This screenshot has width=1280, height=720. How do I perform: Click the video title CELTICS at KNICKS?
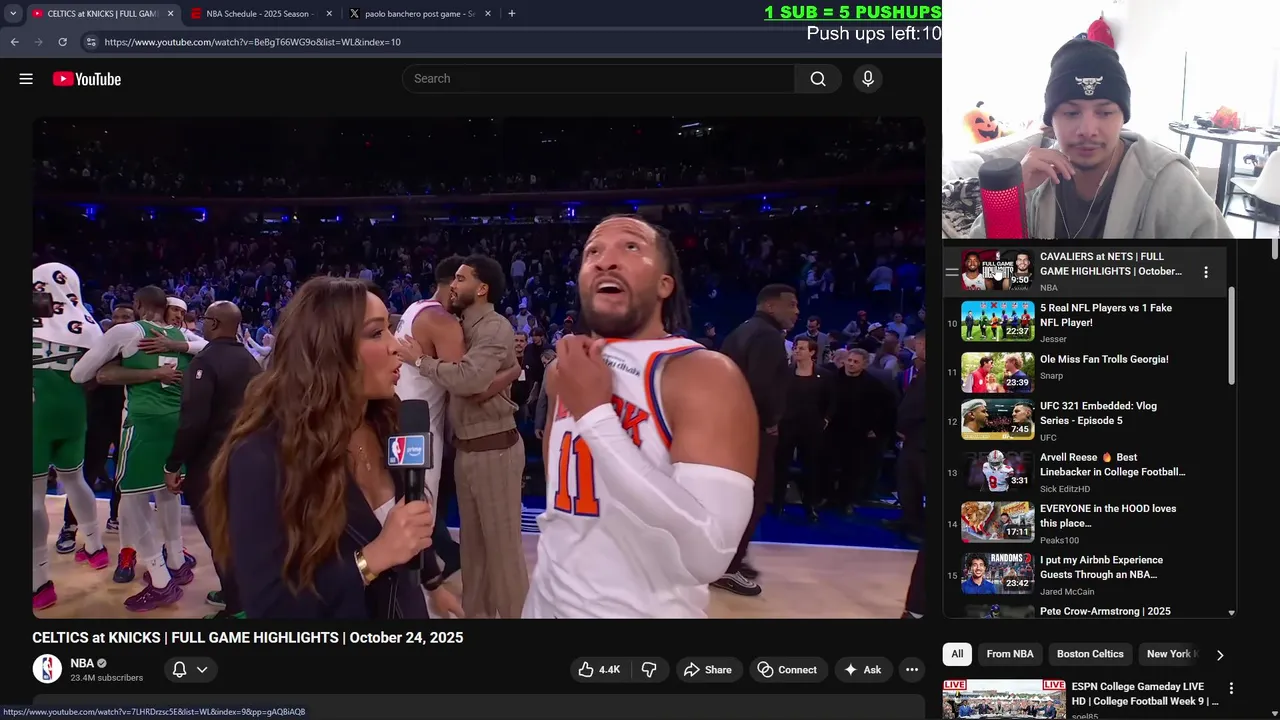click(247, 638)
